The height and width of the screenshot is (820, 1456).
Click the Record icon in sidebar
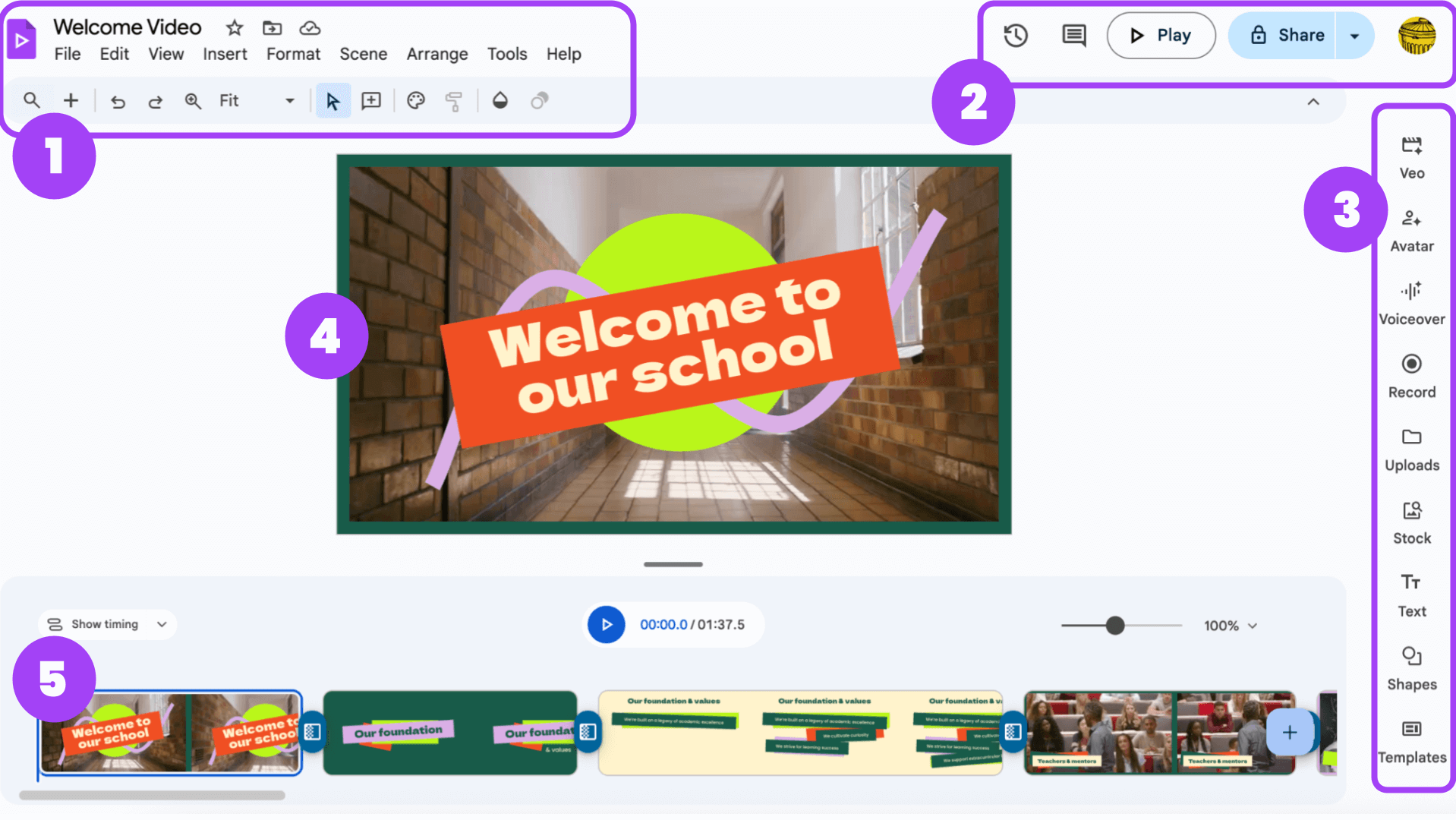coord(1411,376)
